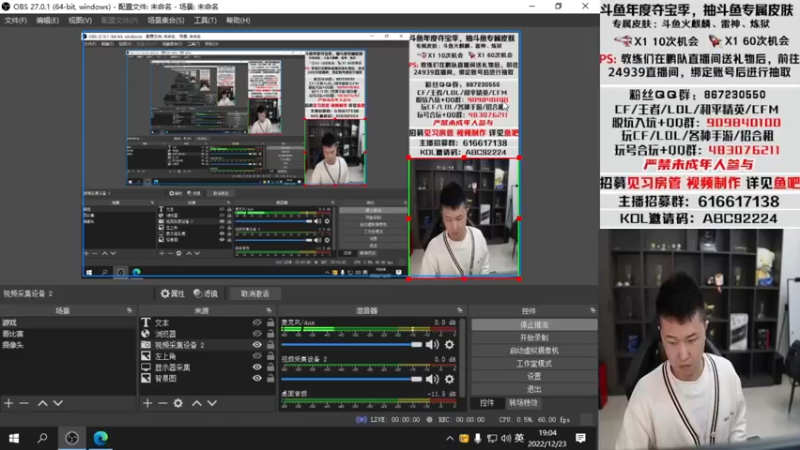Float the 来源 dock via its pop-out icon
The width and height of the screenshot is (800, 450).
pos(269,310)
